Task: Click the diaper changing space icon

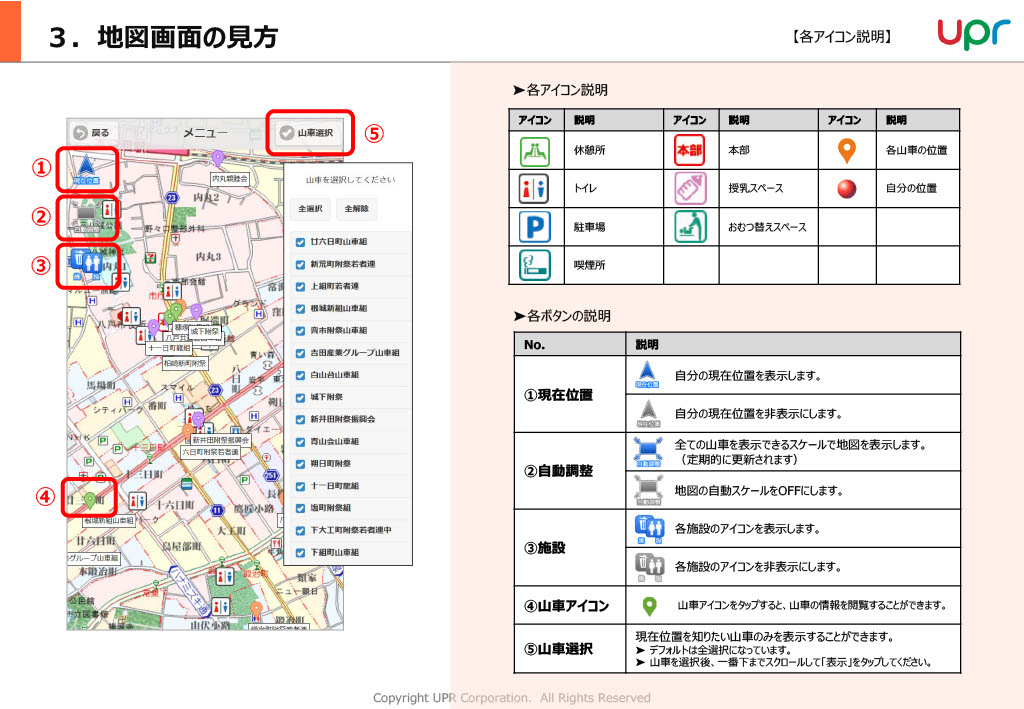Action: pos(690,227)
